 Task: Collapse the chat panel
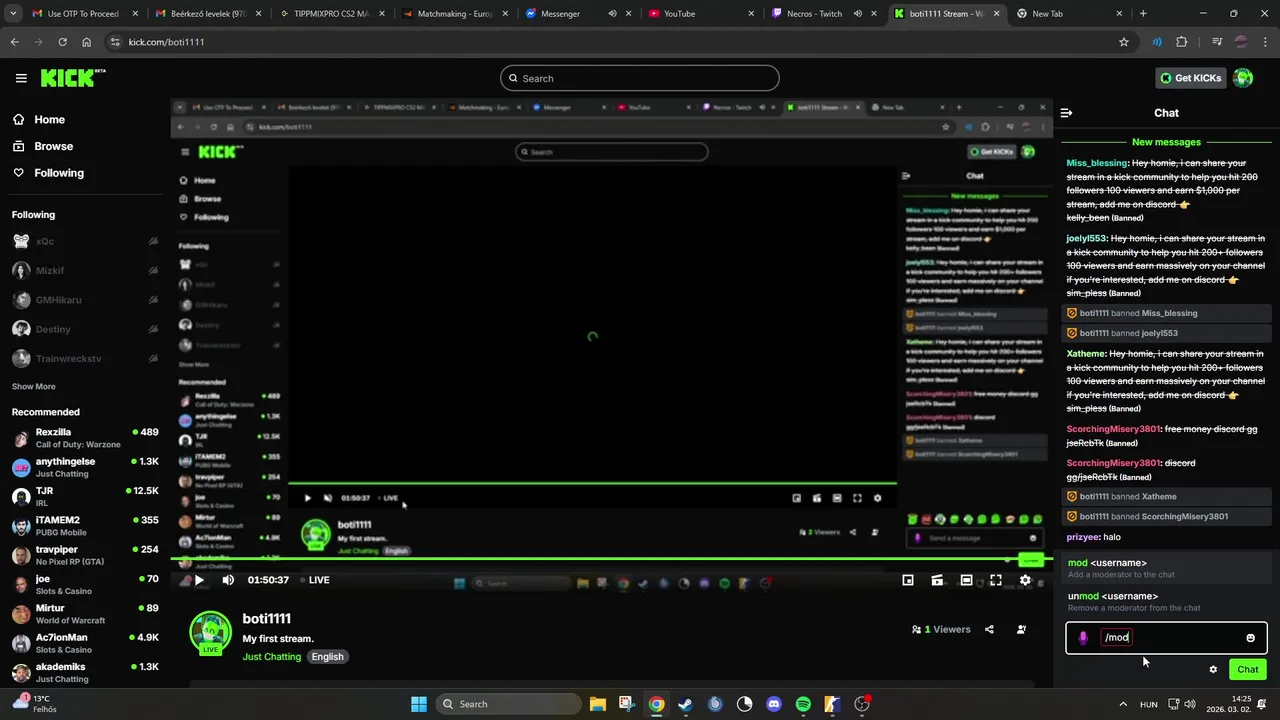(1066, 113)
